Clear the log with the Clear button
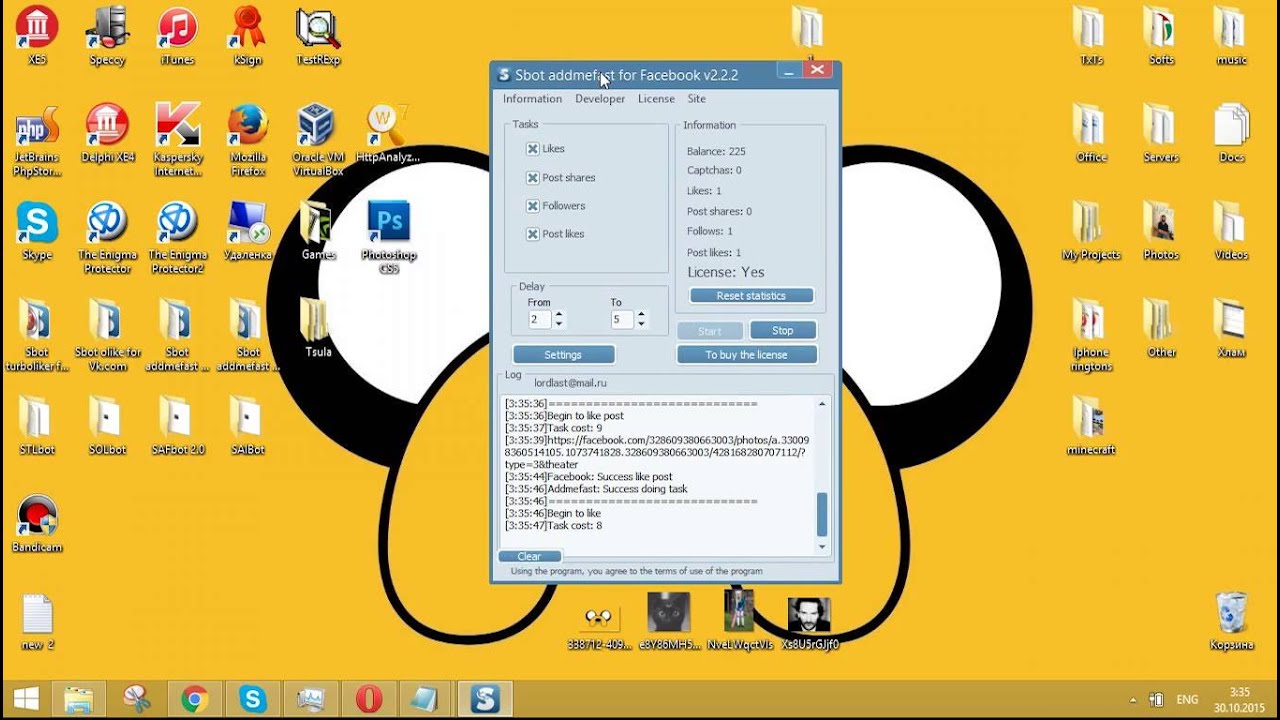Image resolution: width=1280 pixels, height=720 pixels. coord(530,556)
